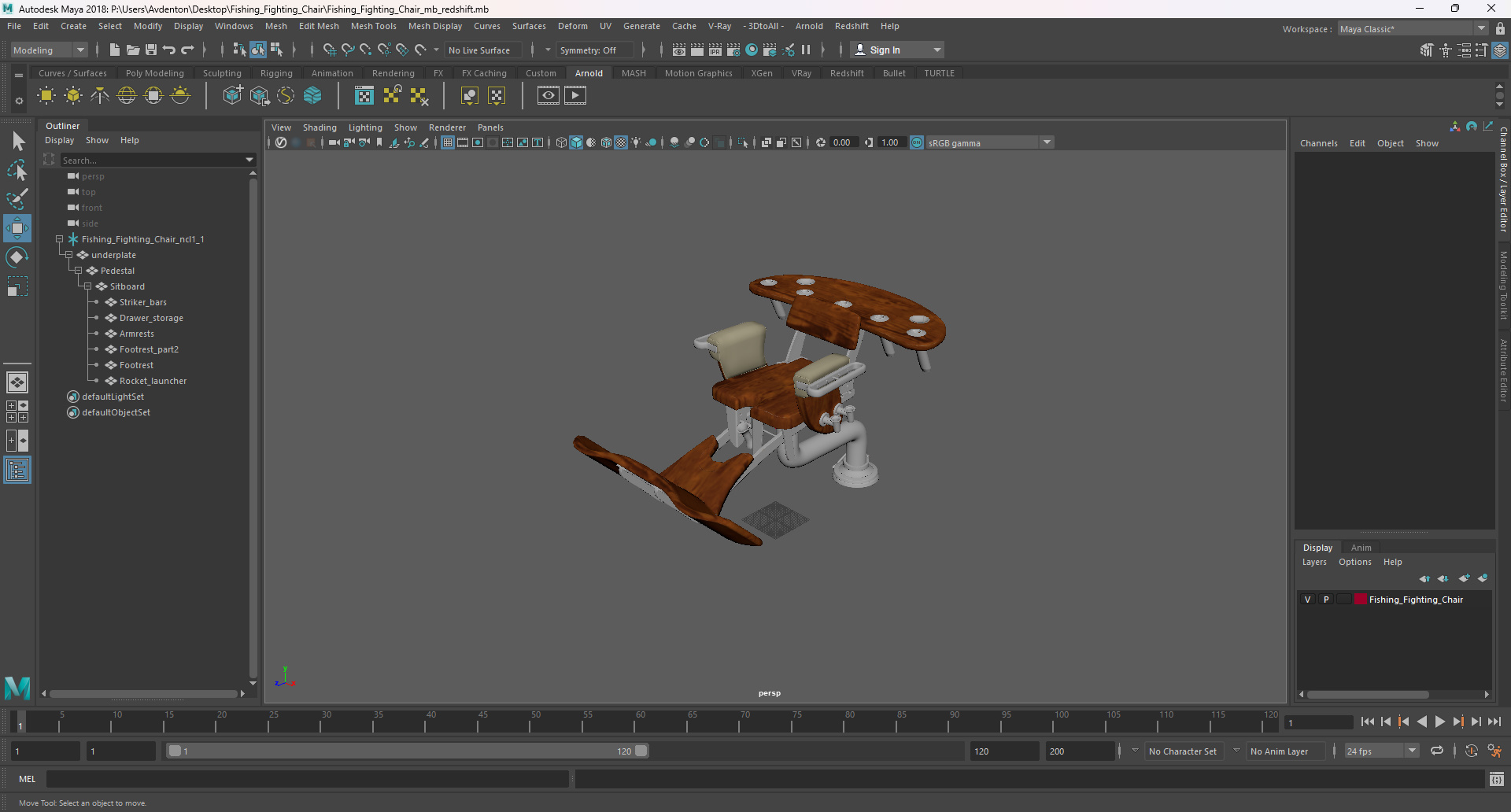
Task: Open the Modeling menu set dropdown
Action: [x=49, y=50]
